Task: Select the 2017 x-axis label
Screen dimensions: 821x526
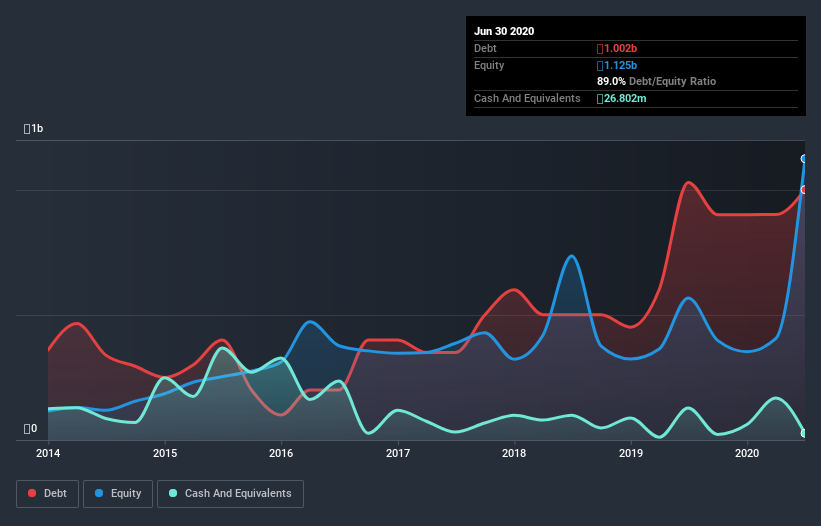Action: click(398, 453)
